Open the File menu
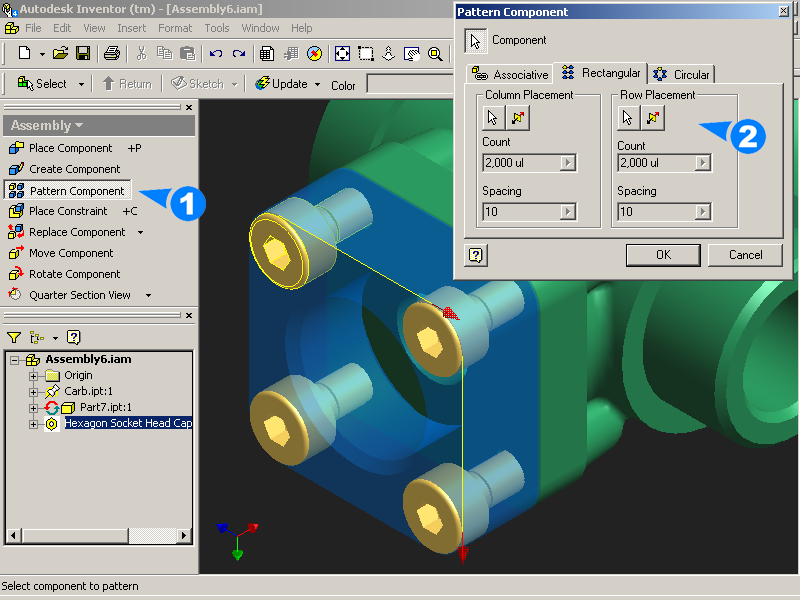The height and width of the screenshot is (600, 800). 33,28
